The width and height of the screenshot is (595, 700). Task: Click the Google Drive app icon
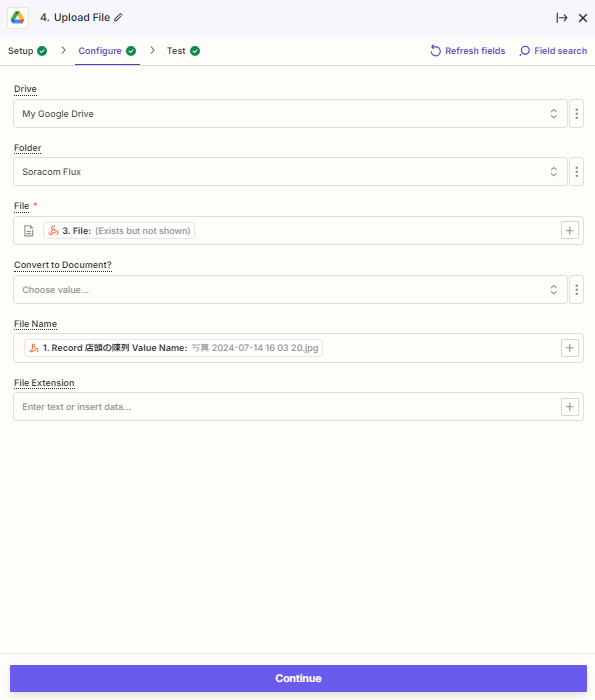[x=18, y=18]
